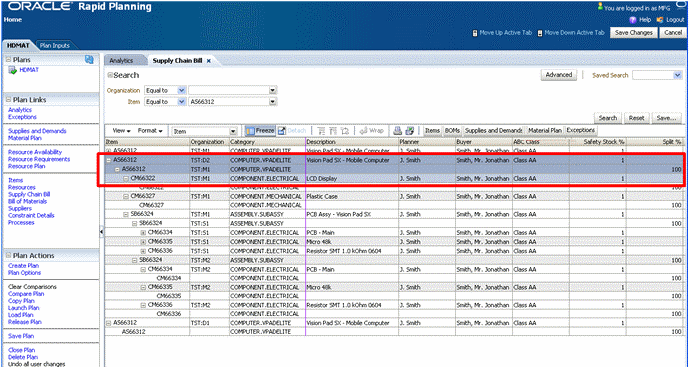The height and width of the screenshot is (367, 690).
Task: Collapse the Plan Links section
Action: click(8, 99)
